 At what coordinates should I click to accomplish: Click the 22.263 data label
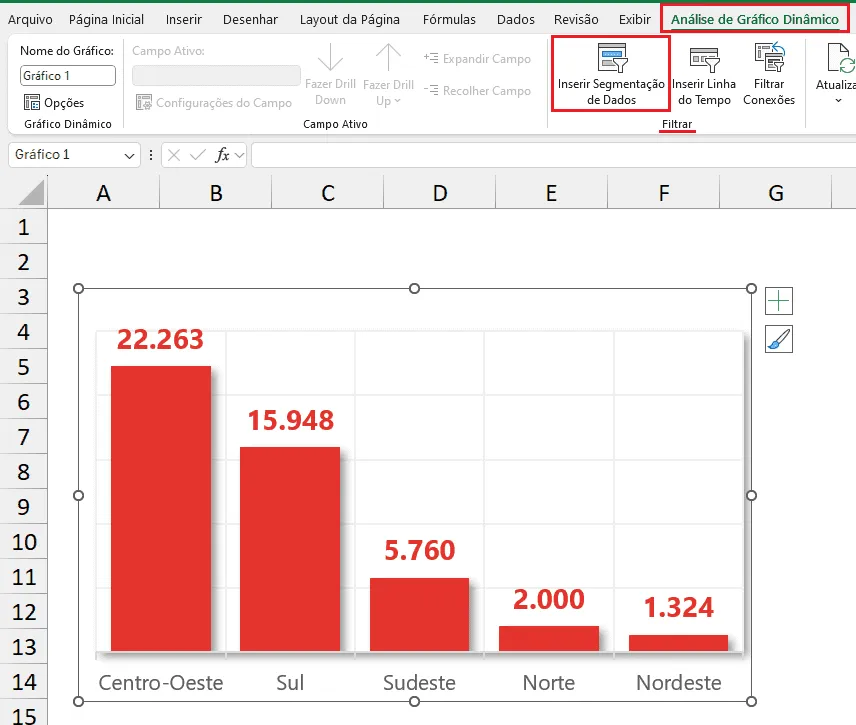point(160,340)
